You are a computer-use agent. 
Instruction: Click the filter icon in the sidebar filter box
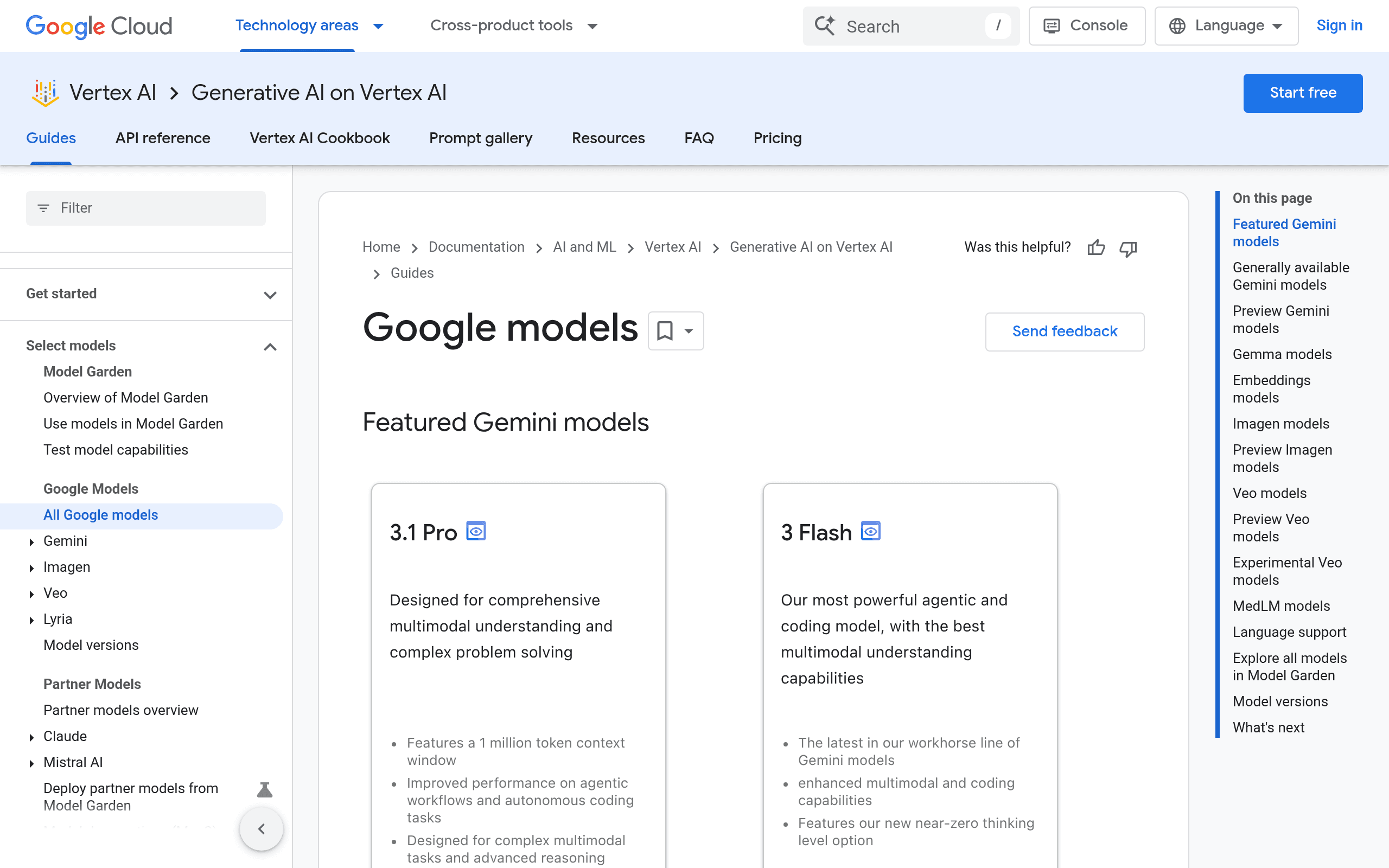coord(43,208)
